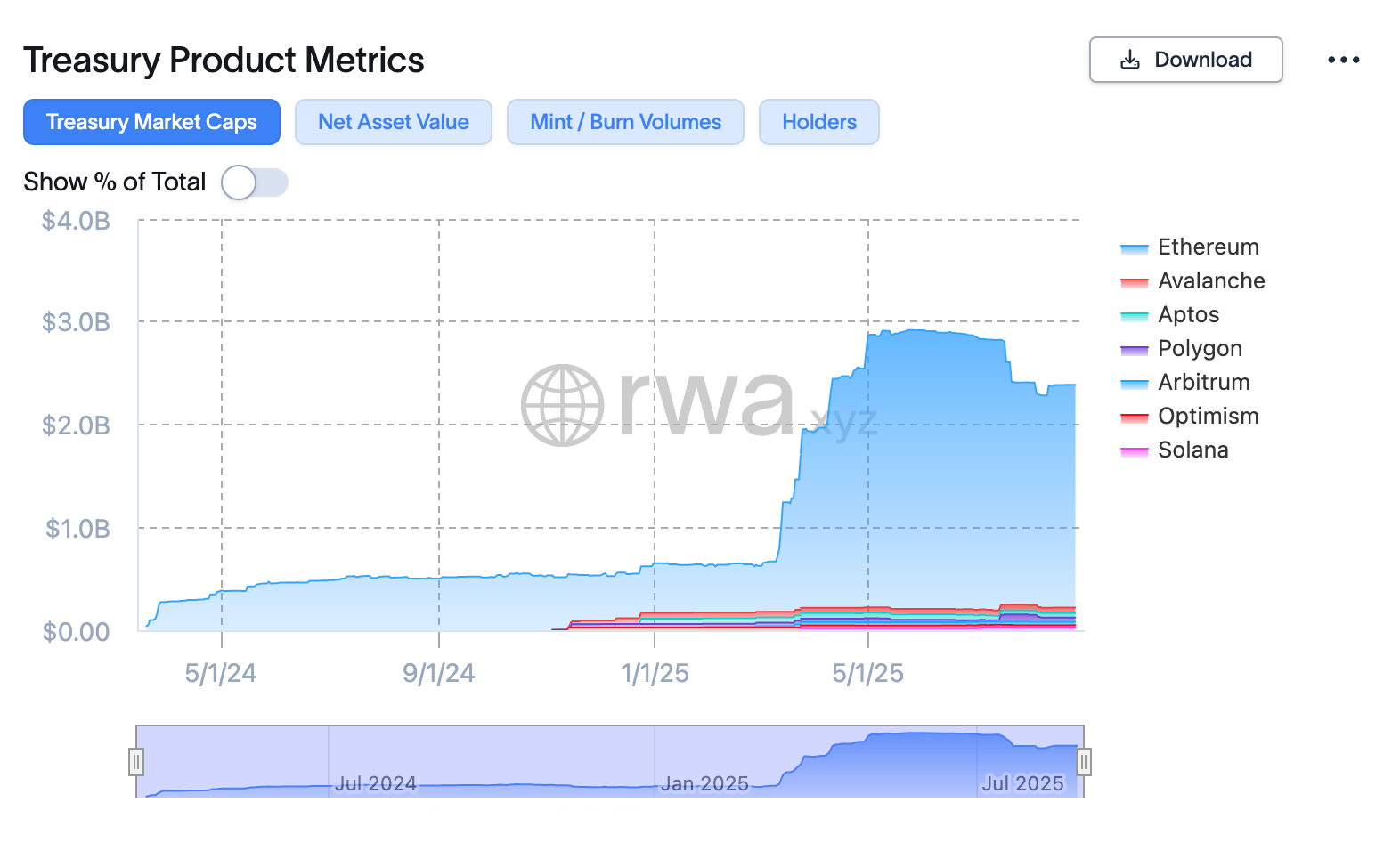The width and height of the screenshot is (1400, 851).
Task: Switch to Net Asset Value tab
Action: click(393, 122)
